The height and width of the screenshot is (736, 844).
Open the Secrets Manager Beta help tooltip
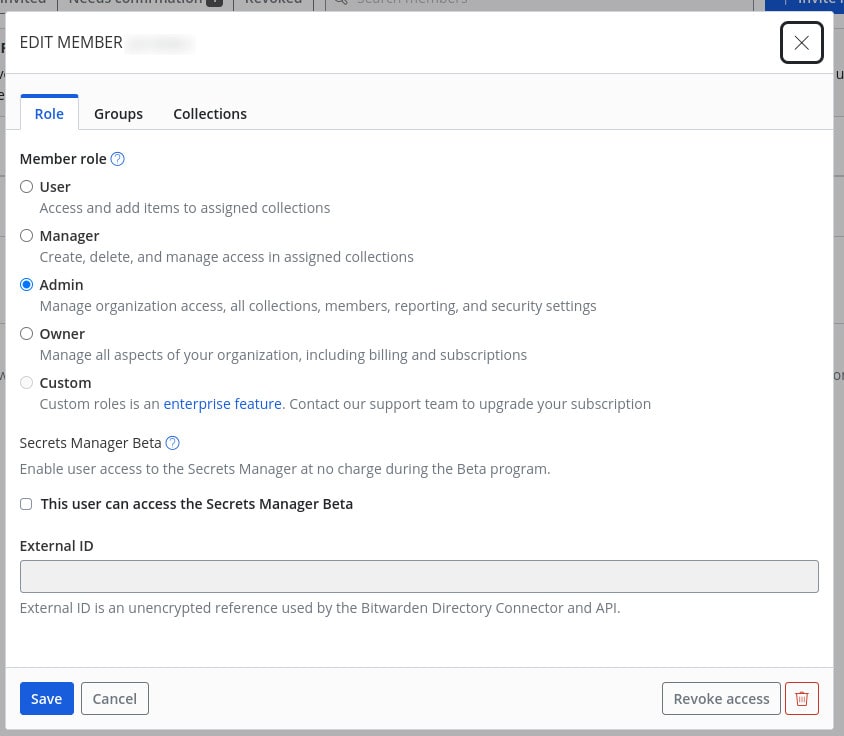pyautogui.click(x=172, y=442)
